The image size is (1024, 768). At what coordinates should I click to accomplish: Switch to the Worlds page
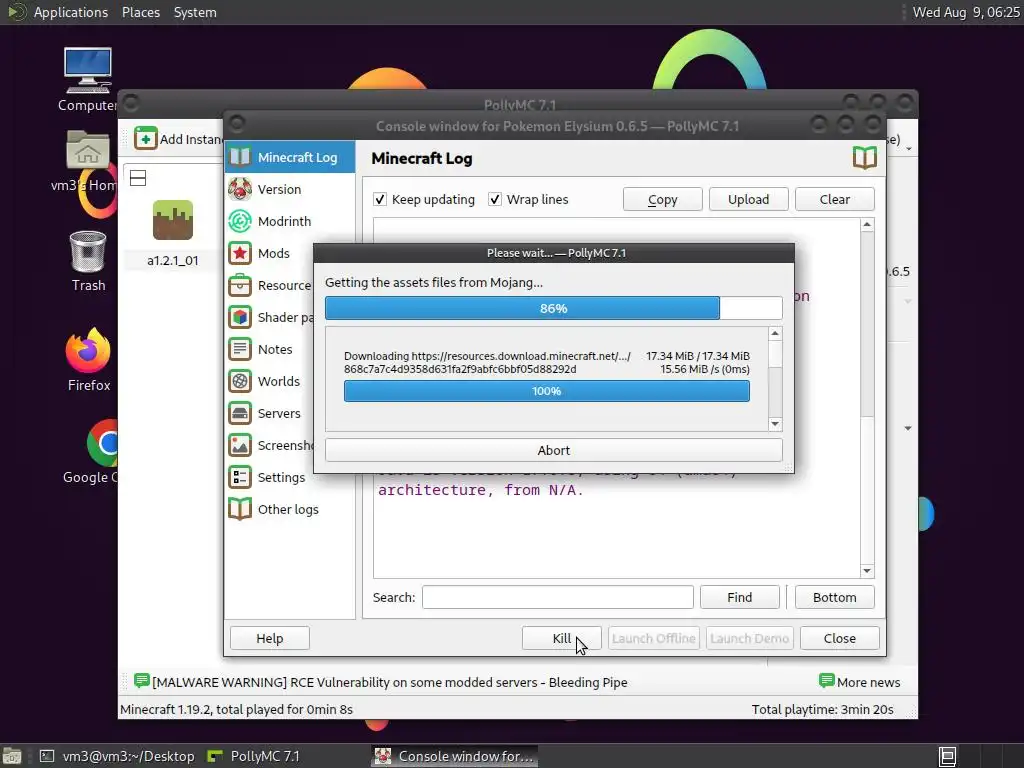[290, 381]
